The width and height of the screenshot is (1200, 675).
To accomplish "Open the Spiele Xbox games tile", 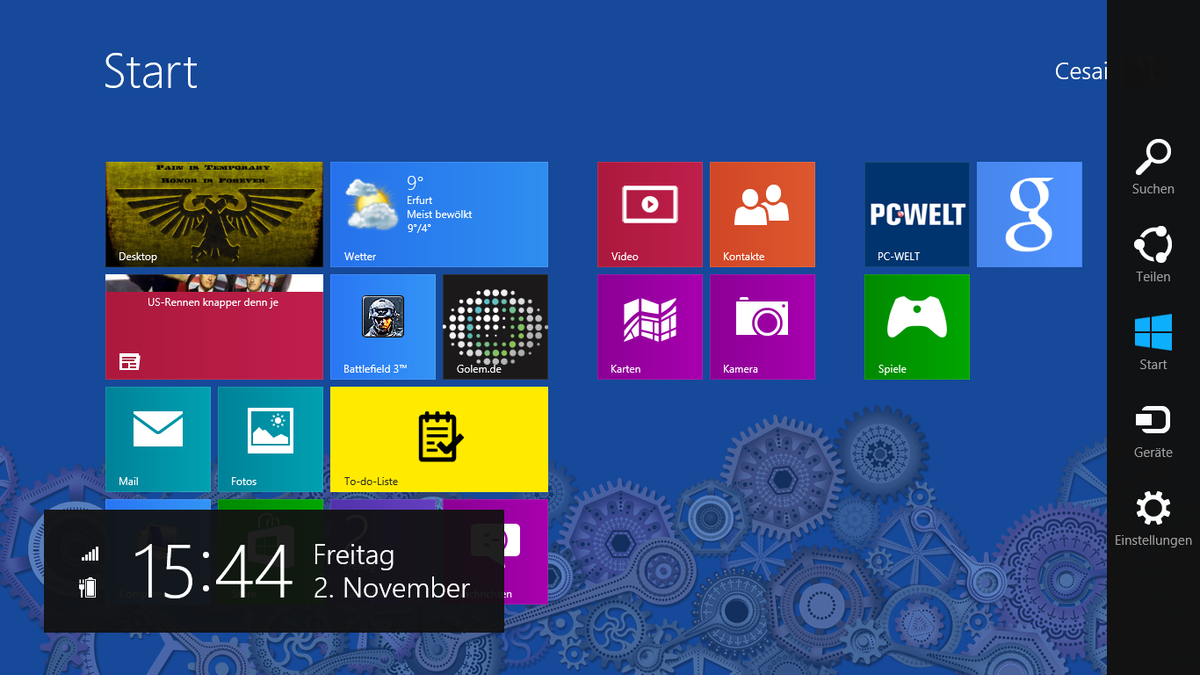I will click(x=917, y=327).
